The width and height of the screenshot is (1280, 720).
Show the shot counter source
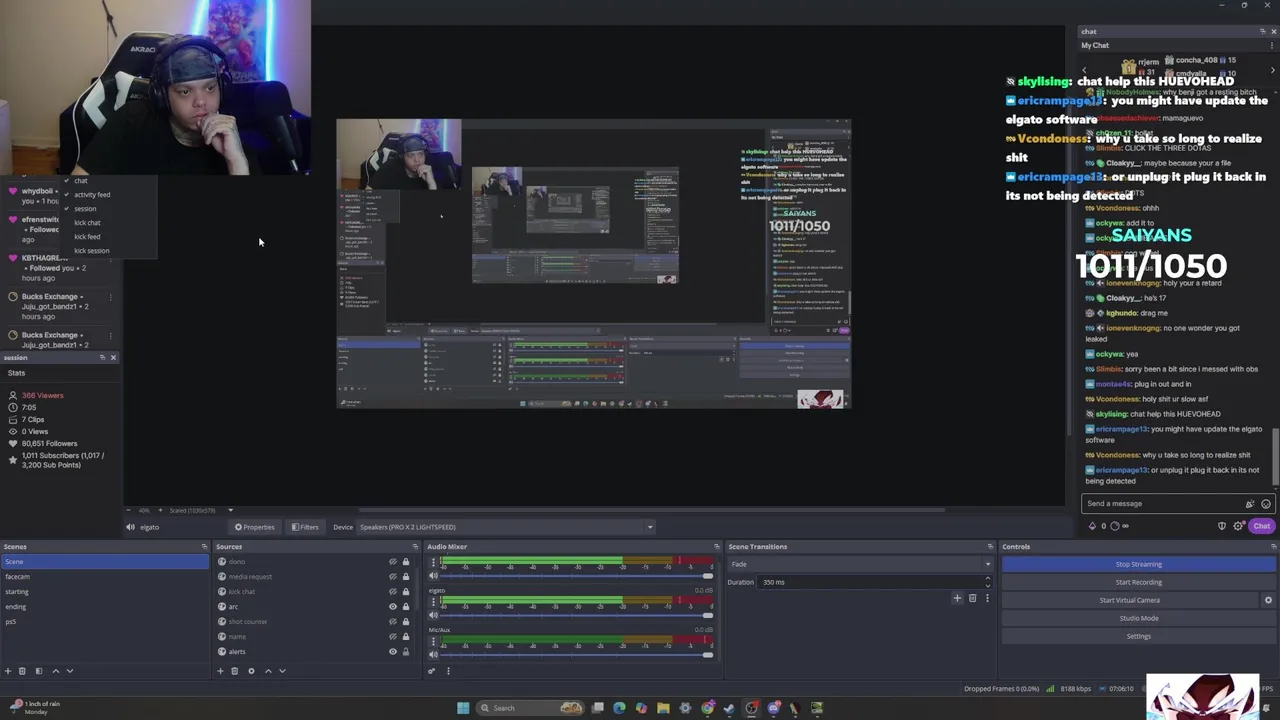392,622
